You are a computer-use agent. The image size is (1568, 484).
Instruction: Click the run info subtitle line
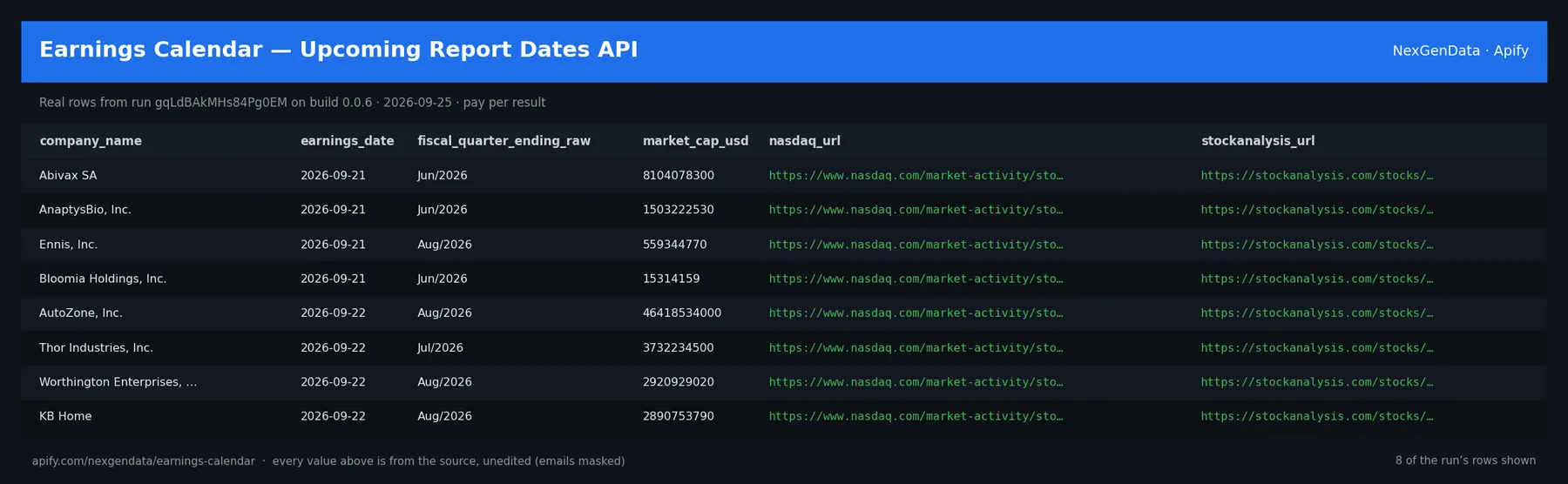pyautogui.click(x=292, y=103)
